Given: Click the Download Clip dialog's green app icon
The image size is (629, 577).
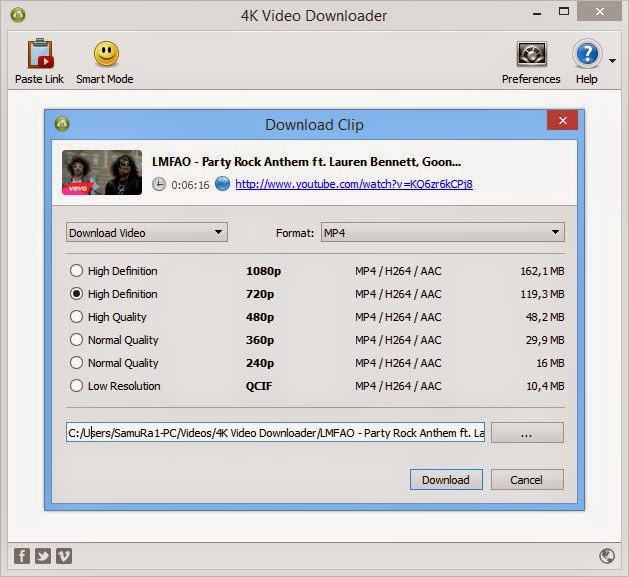Looking at the screenshot, I should click(62, 124).
